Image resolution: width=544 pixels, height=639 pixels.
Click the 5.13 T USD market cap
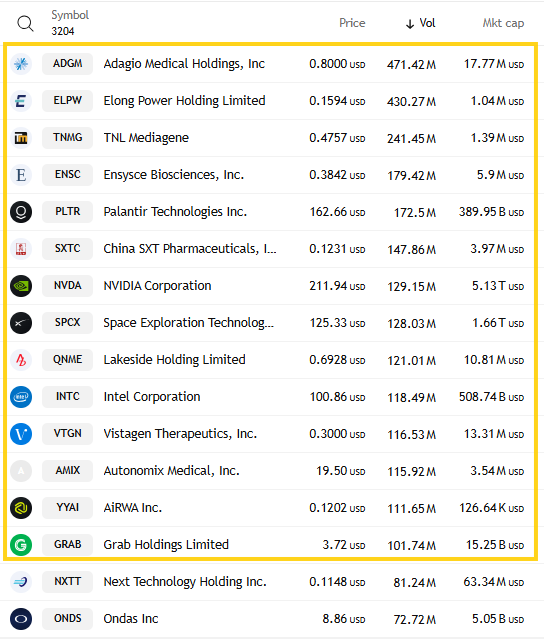pyautogui.click(x=498, y=286)
